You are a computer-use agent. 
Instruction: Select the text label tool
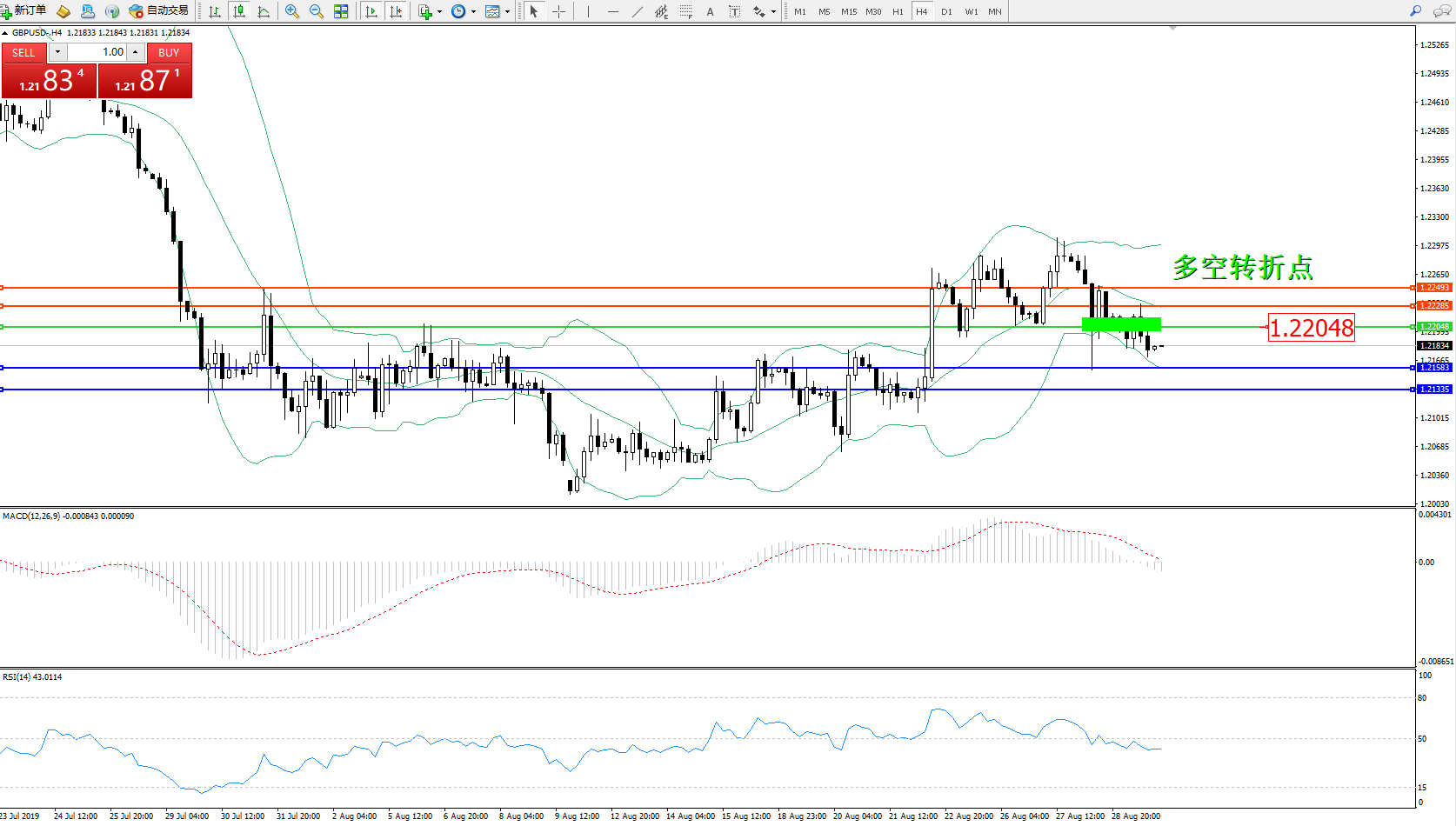[x=710, y=11]
